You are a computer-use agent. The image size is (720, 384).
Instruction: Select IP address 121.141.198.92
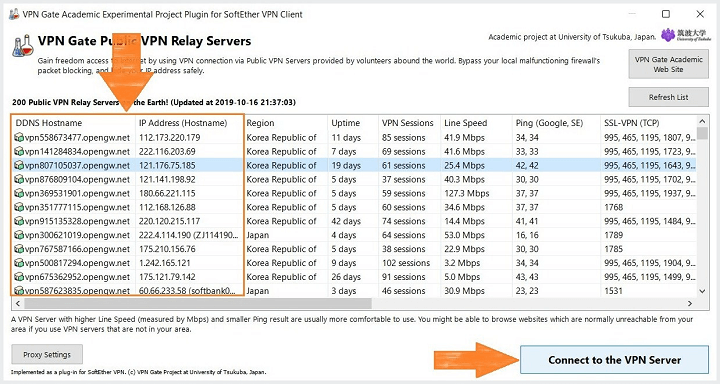pyautogui.click(x=167, y=179)
